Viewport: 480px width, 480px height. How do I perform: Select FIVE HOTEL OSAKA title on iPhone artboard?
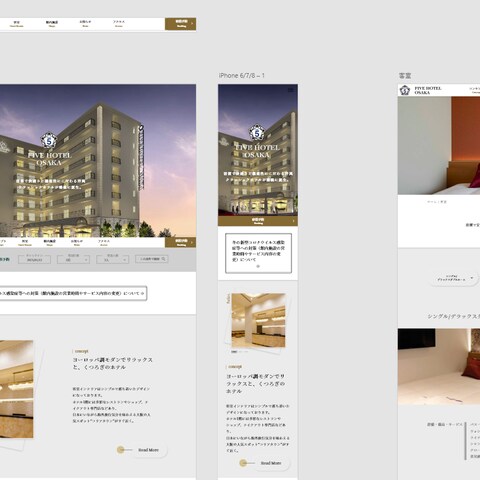[x=257, y=151]
